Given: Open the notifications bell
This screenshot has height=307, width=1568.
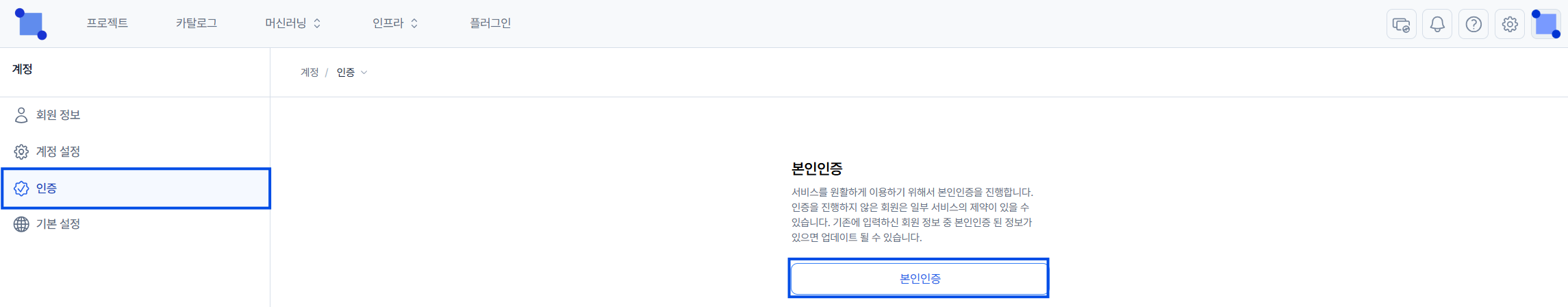Looking at the screenshot, I should (x=1437, y=25).
